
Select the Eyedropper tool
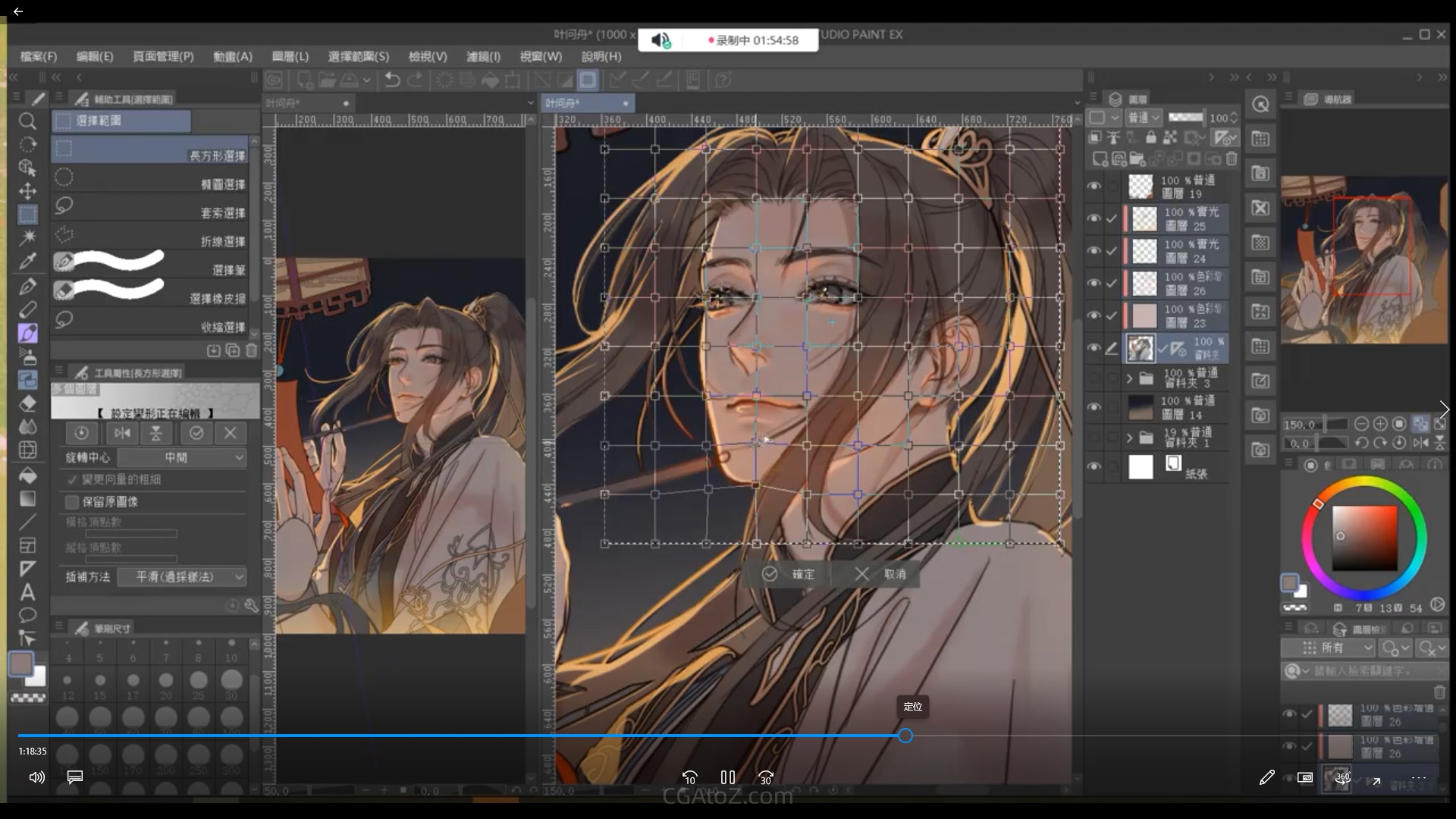27,262
